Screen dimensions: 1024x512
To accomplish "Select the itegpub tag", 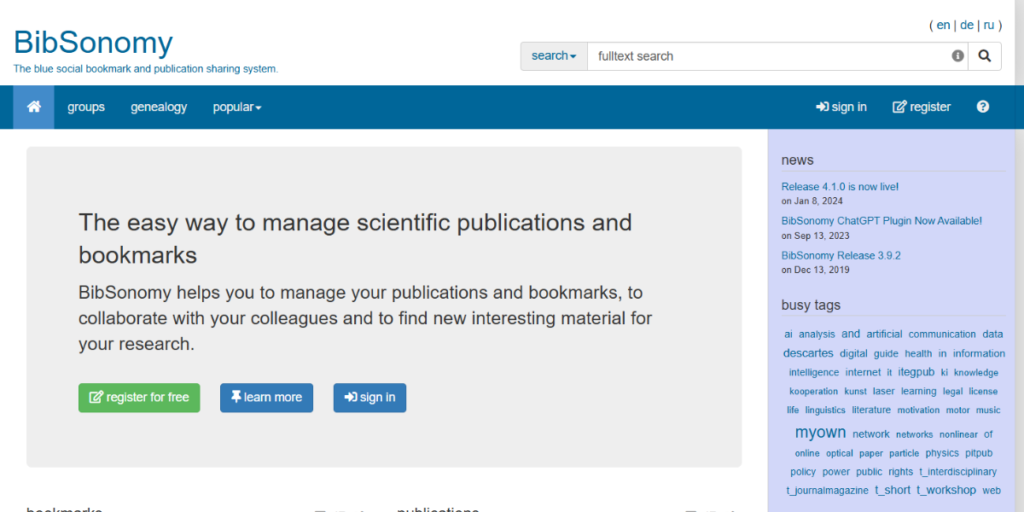I will 916,372.
